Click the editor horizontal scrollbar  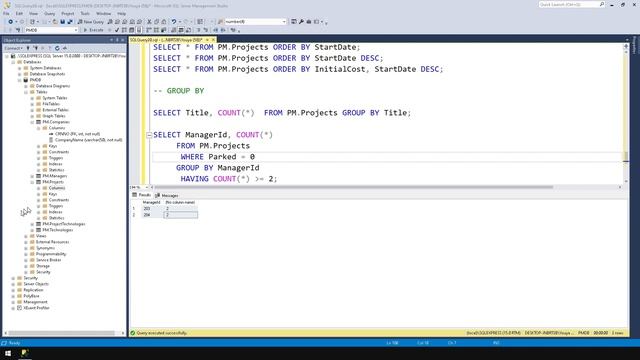353,187
